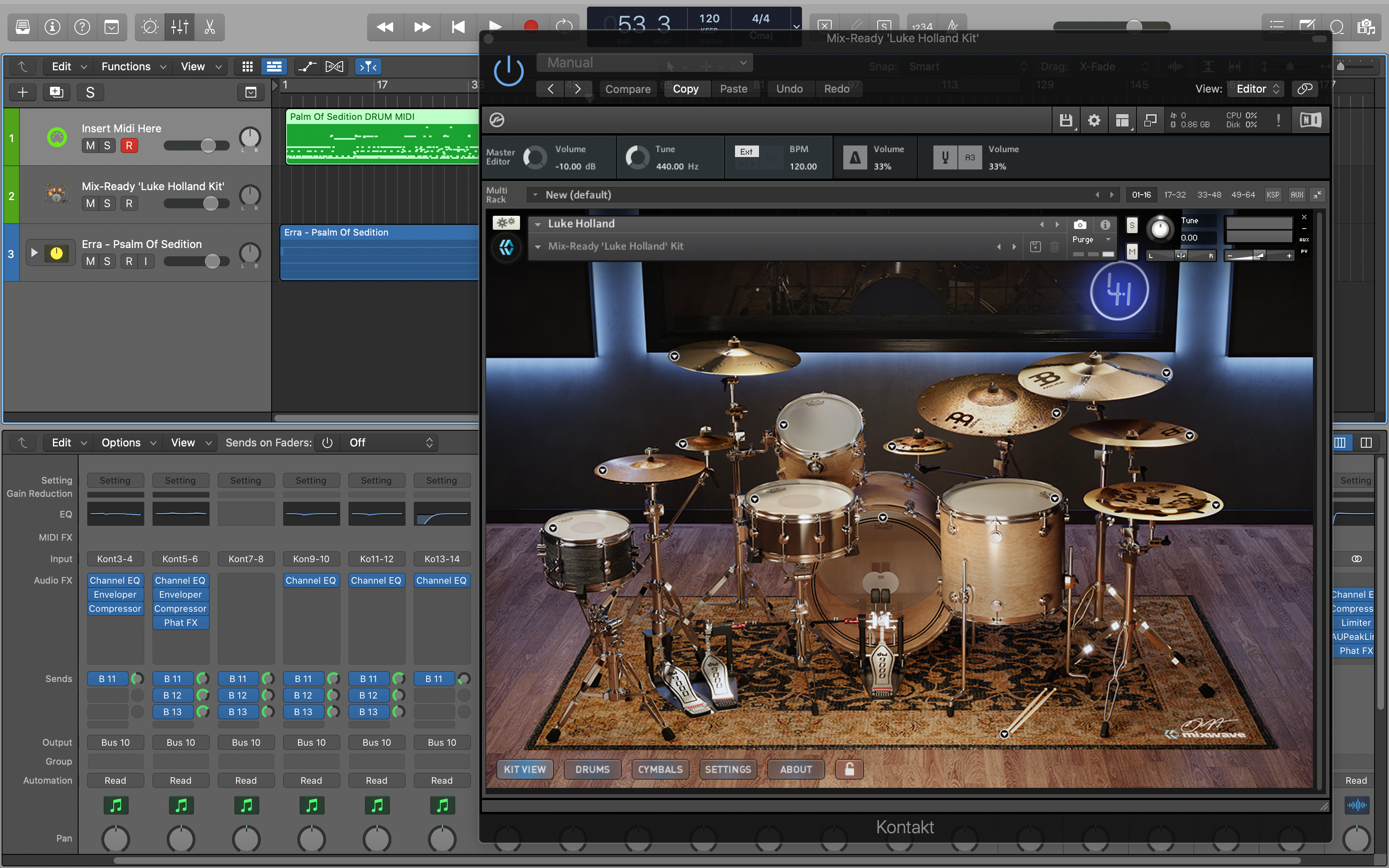Mute the Insert Midi Here track

tap(90, 146)
